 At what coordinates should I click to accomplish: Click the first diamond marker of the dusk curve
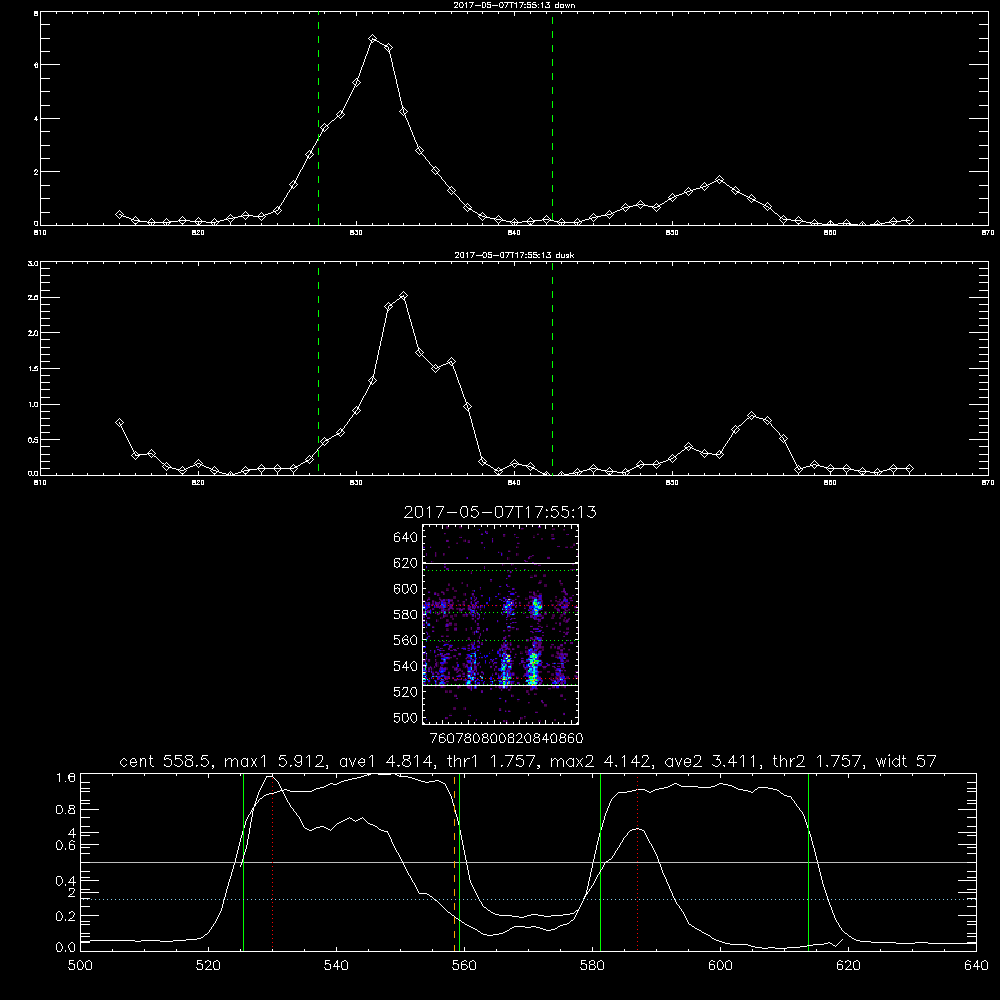pyautogui.click(x=119, y=422)
